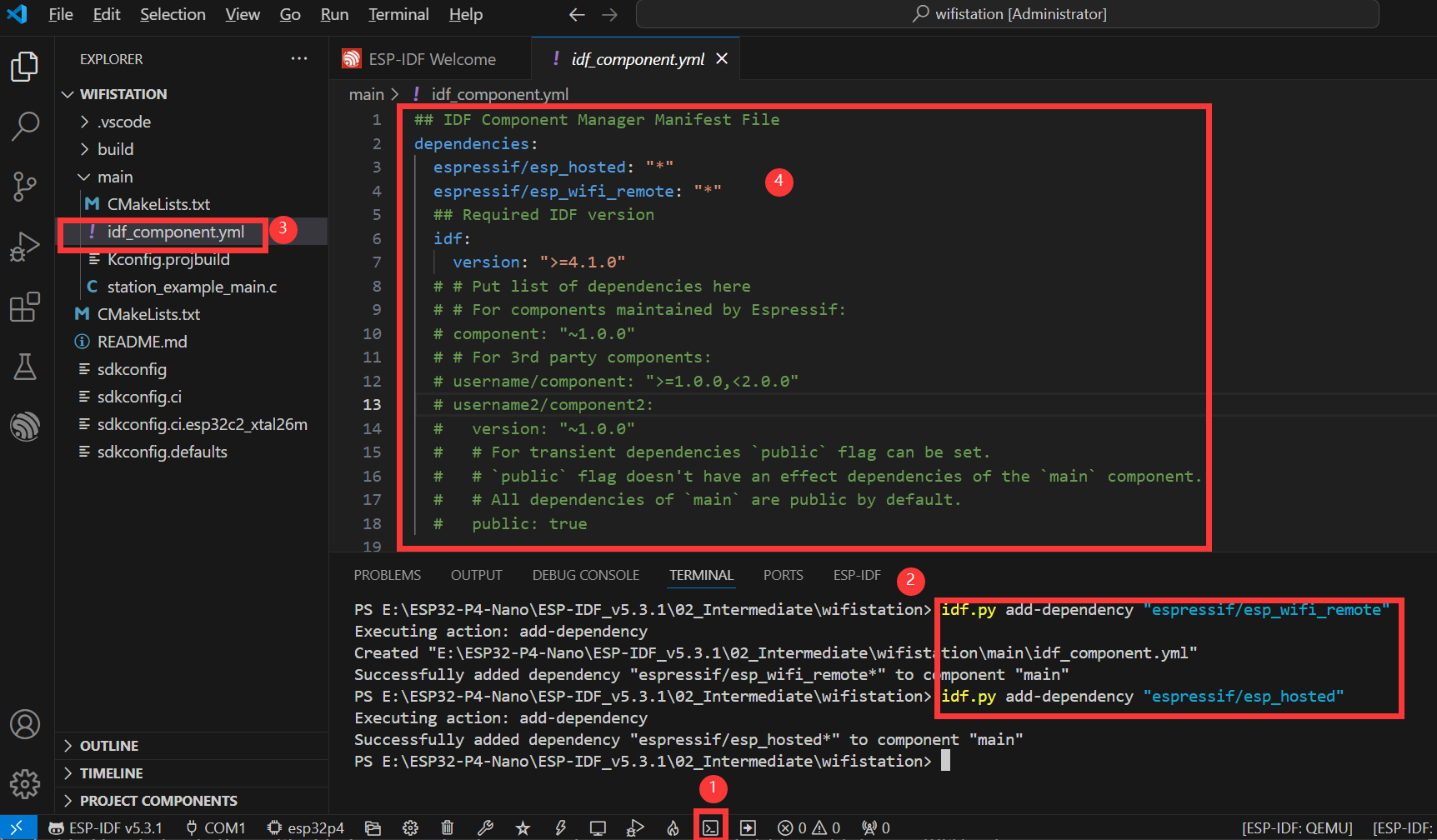1437x840 pixels.
Task: Open the Terminal menu
Action: tap(398, 14)
